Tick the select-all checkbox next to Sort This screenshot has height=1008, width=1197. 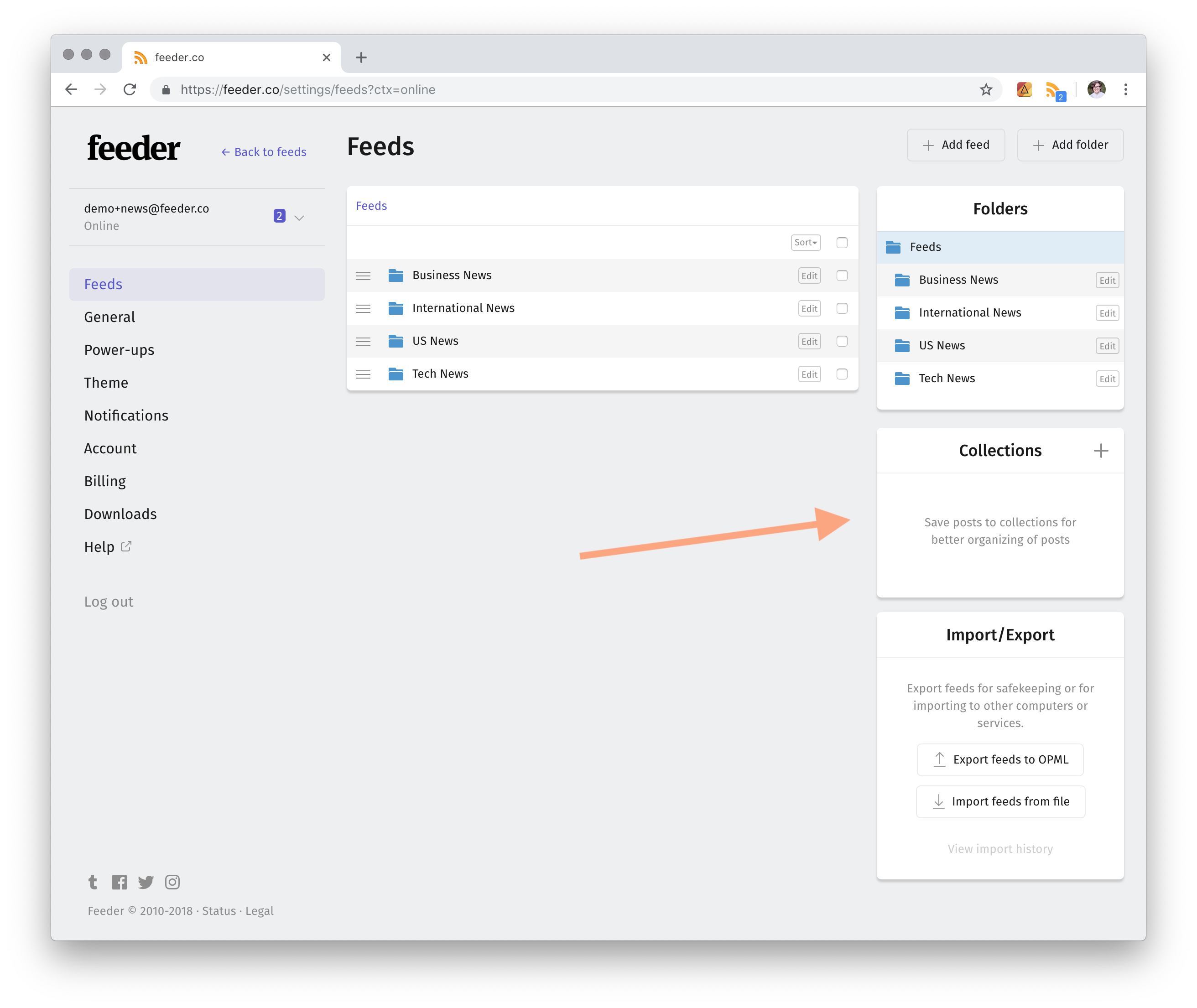click(x=841, y=243)
